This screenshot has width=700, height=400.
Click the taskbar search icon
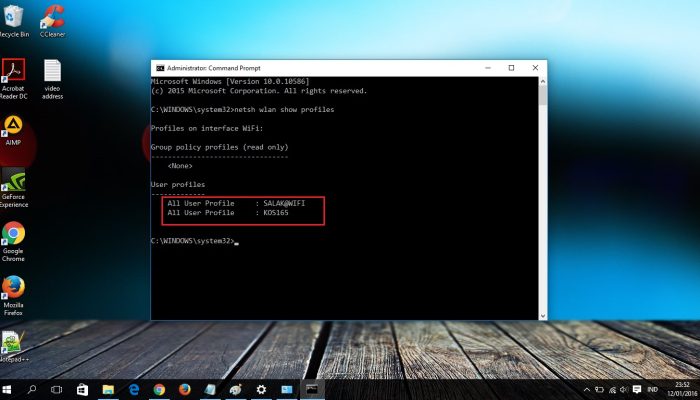coord(33,390)
